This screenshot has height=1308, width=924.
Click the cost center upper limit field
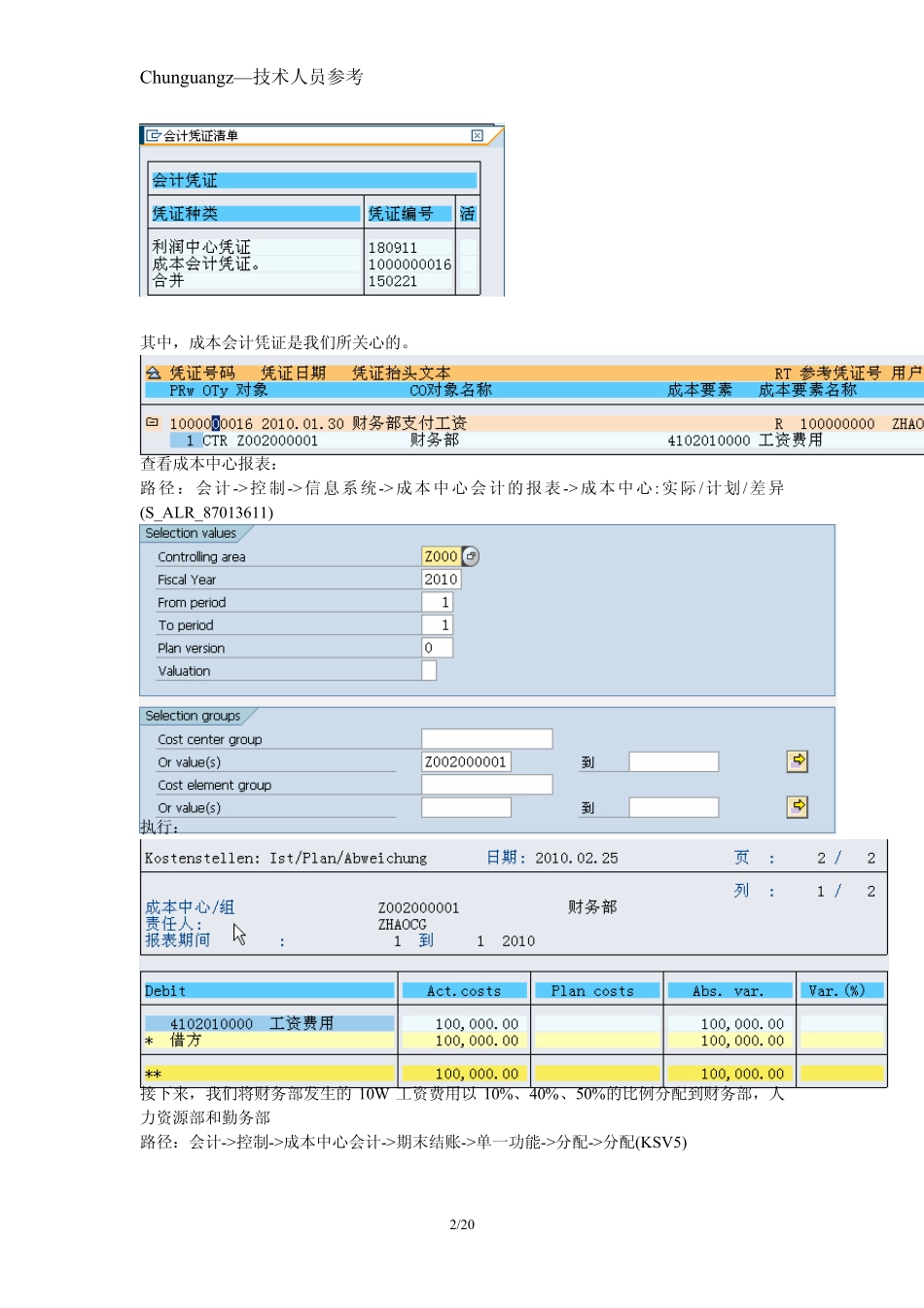coord(673,761)
